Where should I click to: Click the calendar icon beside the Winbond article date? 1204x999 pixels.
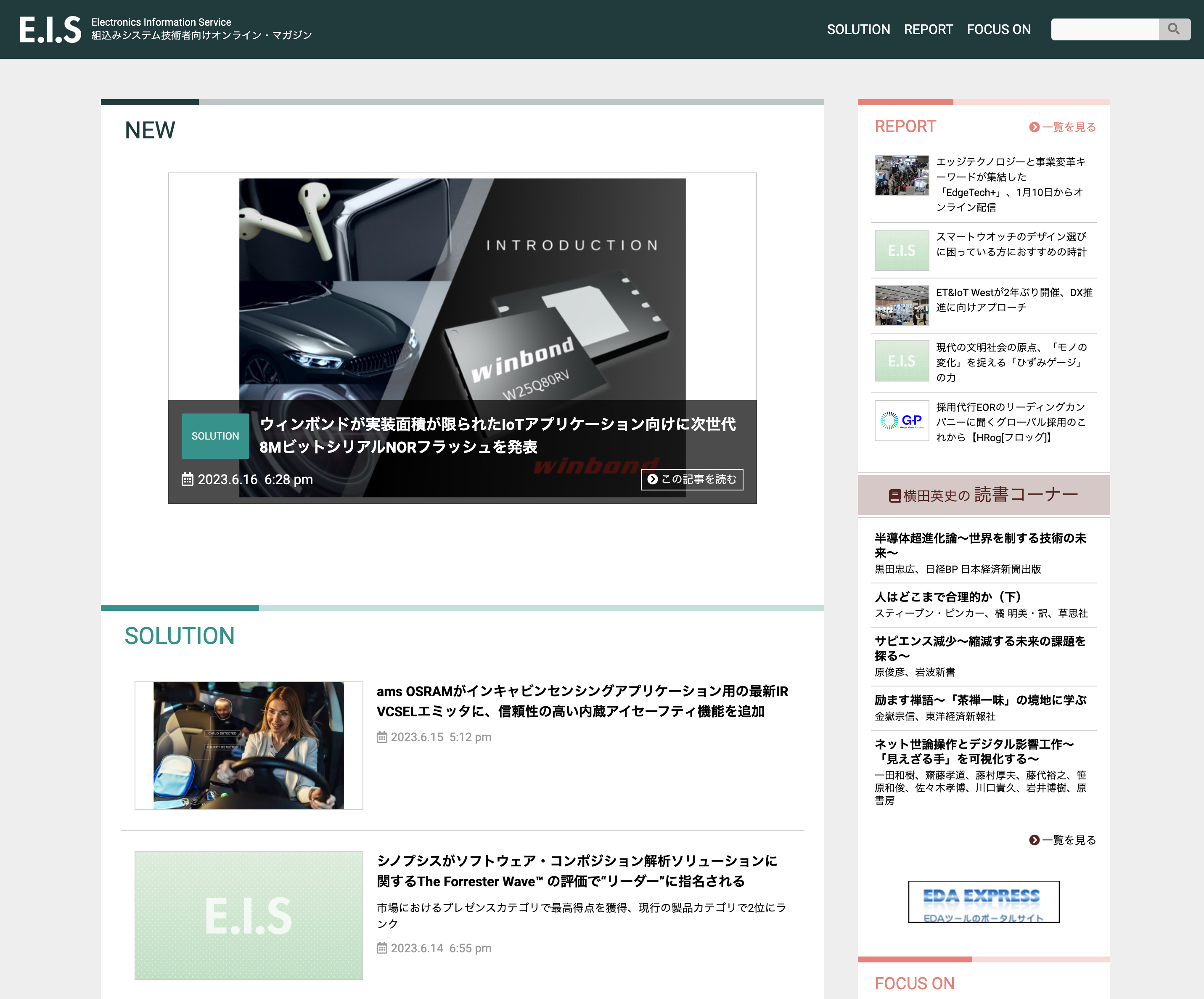point(188,480)
